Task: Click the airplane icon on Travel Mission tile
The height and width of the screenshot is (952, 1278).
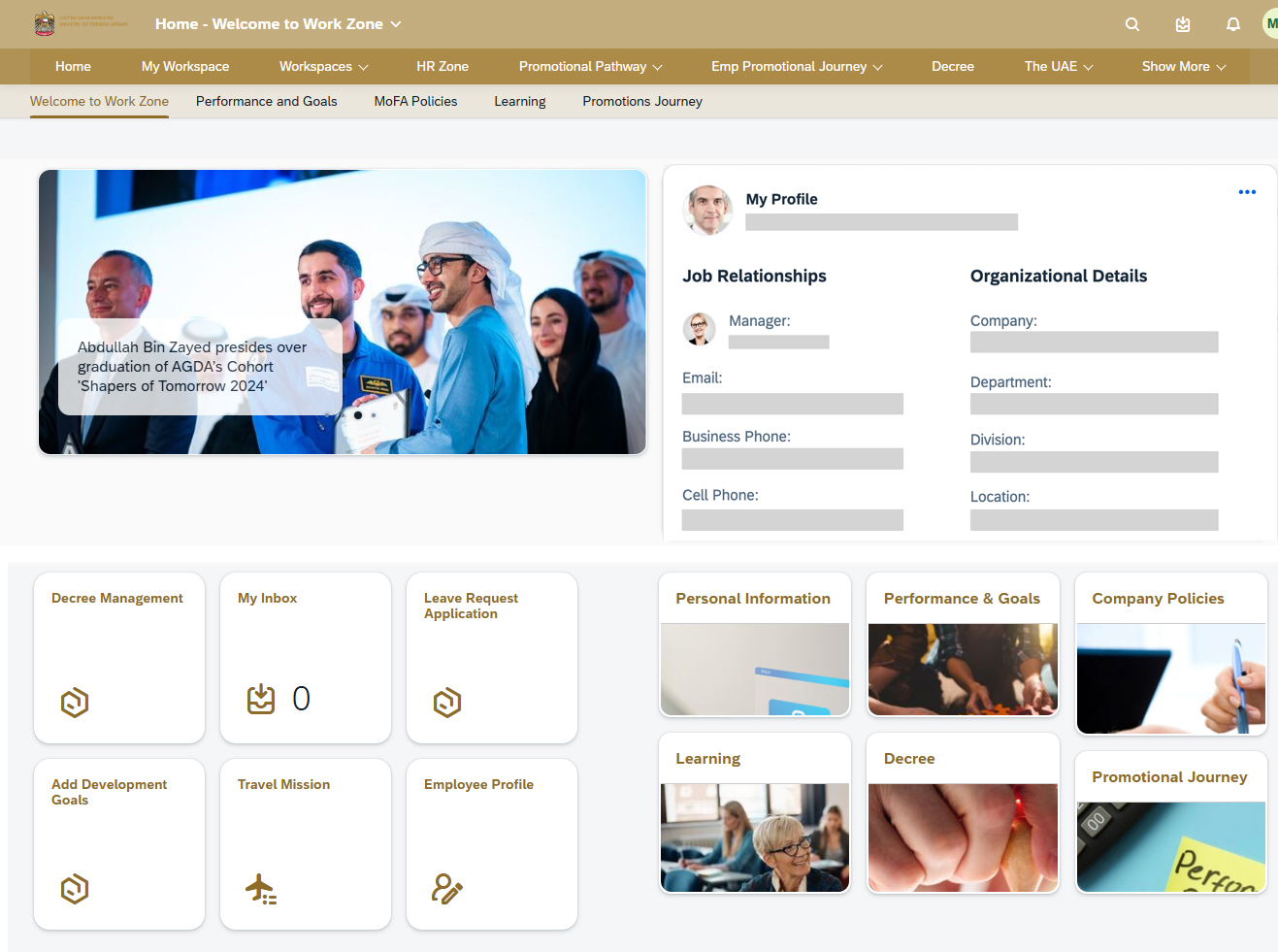Action: coord(260,888)
